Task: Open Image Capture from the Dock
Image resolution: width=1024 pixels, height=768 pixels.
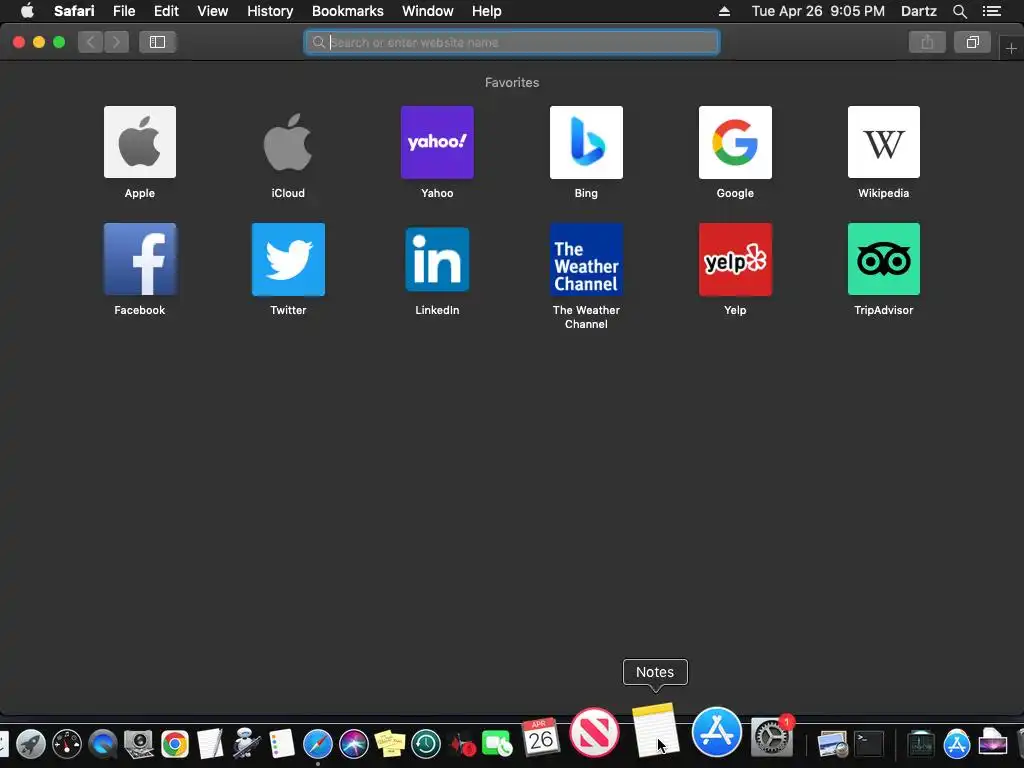Action: [138, 743]
